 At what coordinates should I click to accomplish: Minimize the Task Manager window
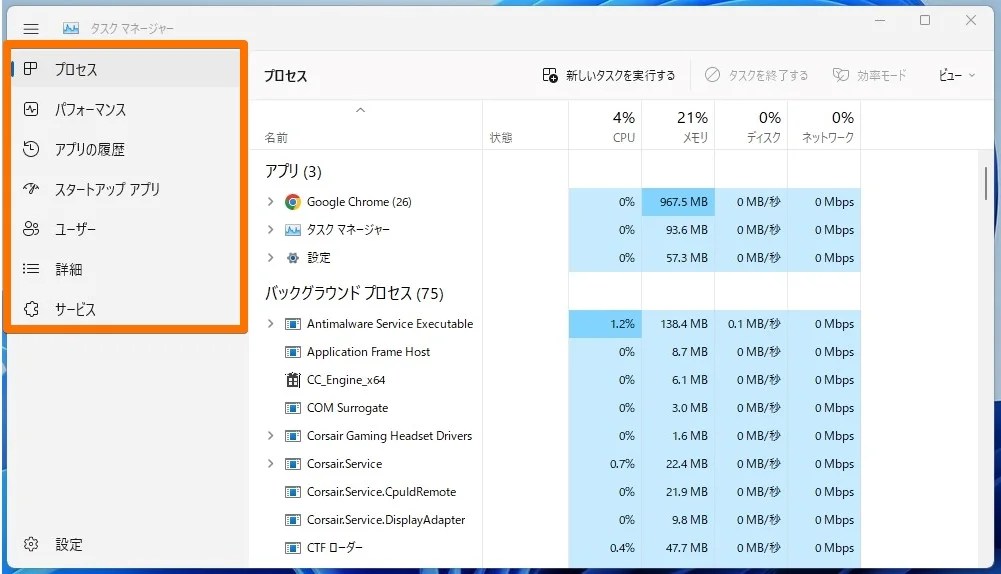point(880,20)
